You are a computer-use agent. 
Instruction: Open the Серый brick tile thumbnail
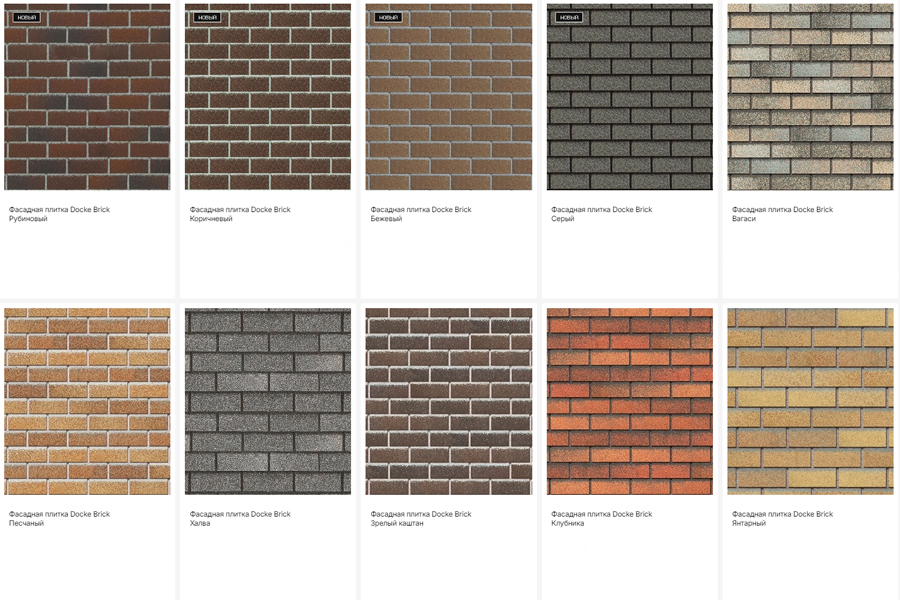pos(630,97)
